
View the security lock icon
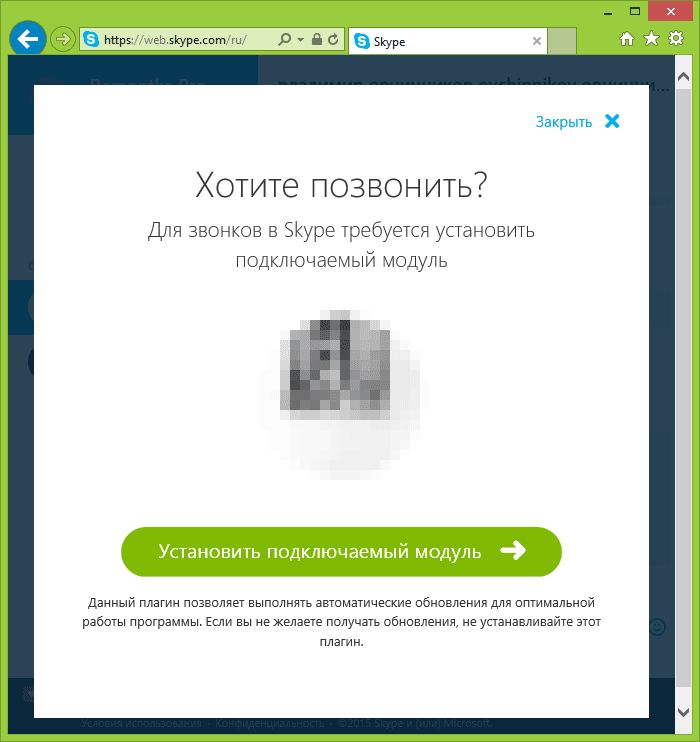(317, 39)
